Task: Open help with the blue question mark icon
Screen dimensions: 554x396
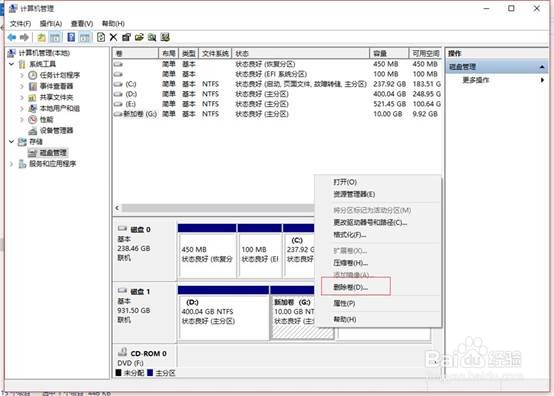Action: (71, 37)
